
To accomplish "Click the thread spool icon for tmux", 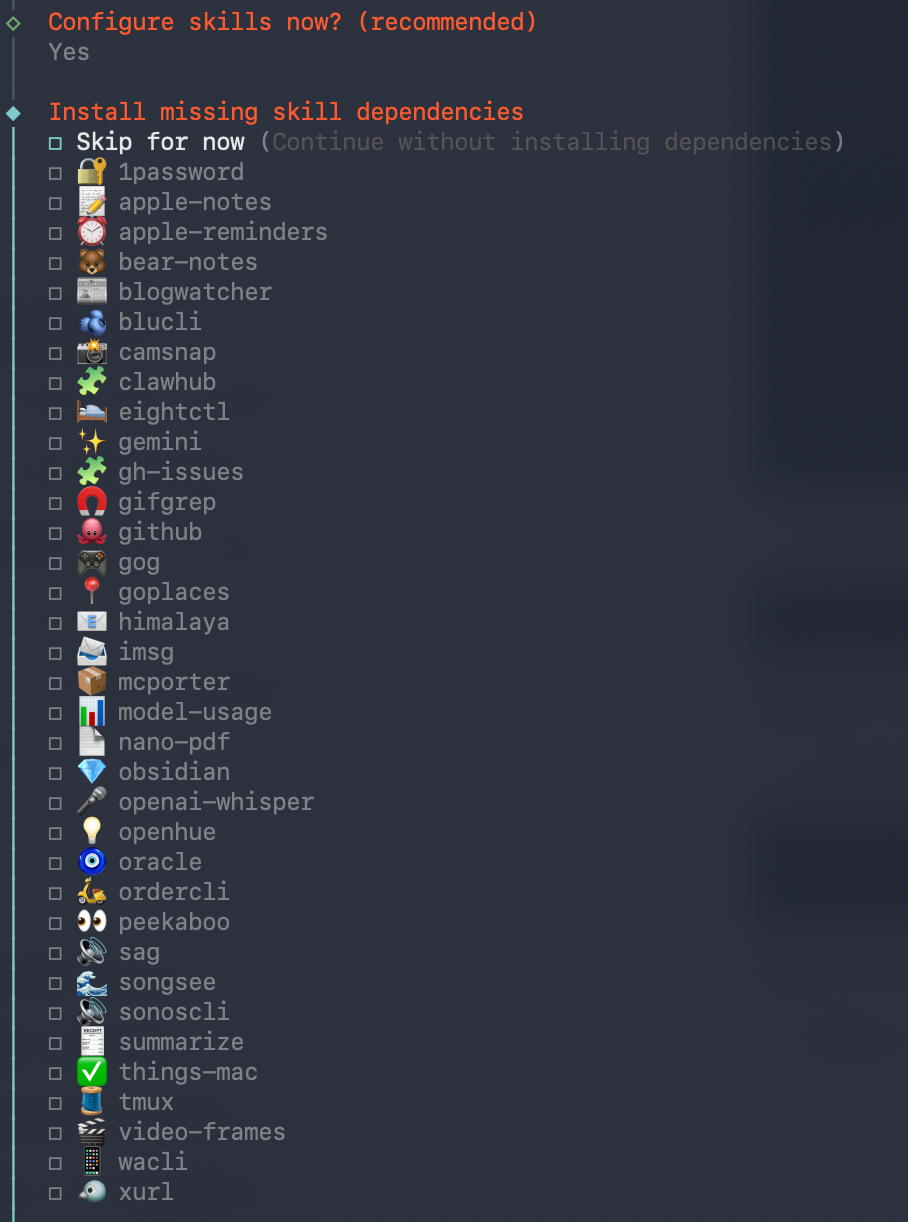I will point(92,1102).
